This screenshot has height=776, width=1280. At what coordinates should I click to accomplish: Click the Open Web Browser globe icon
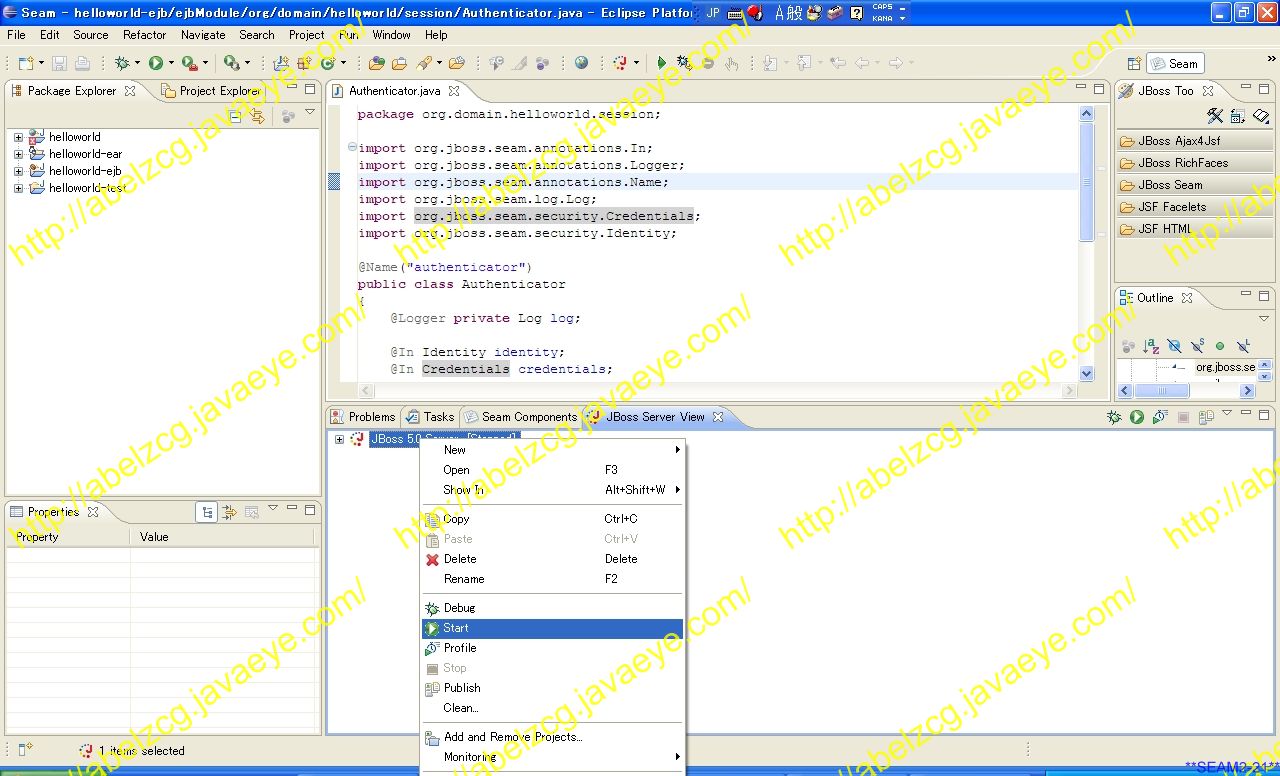coord(581,63)
